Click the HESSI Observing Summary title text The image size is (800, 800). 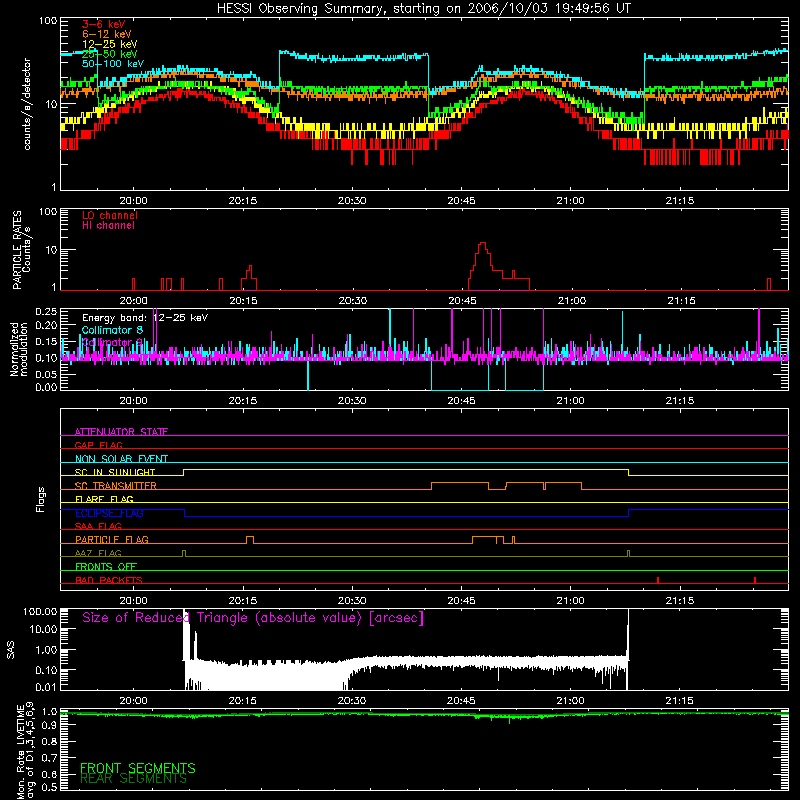tap(424, 9)
